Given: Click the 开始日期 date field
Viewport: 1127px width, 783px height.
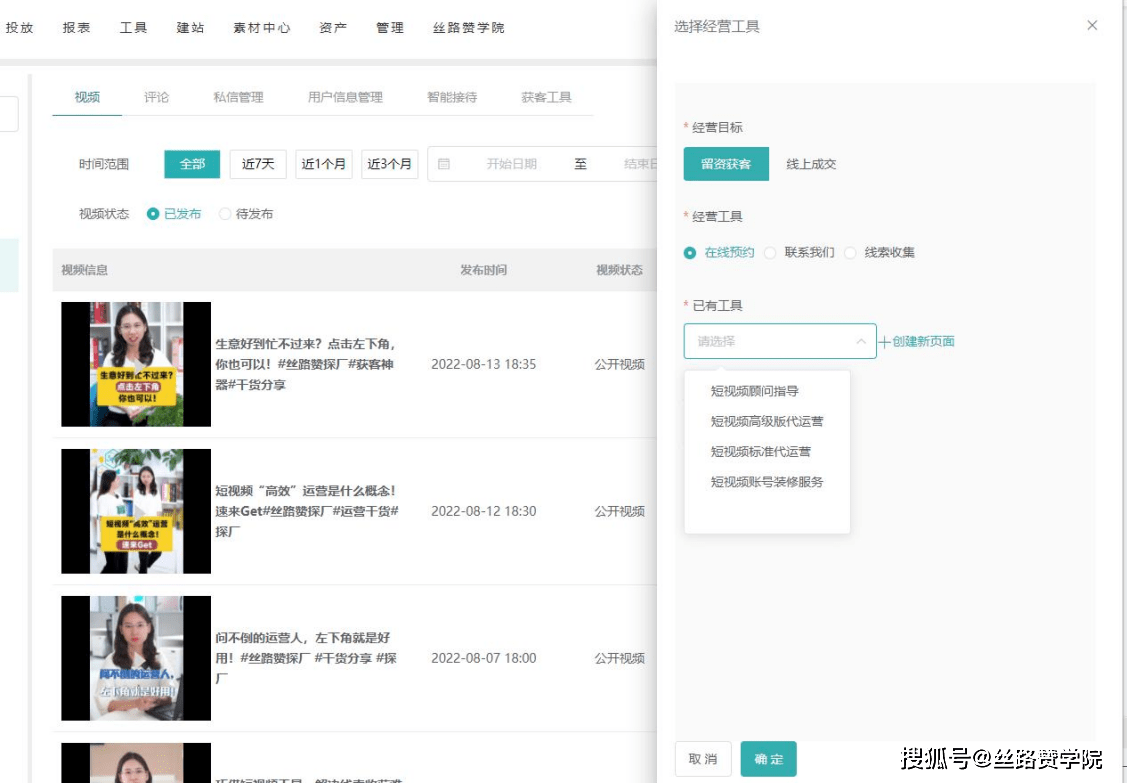Looking at the screenshot, I should coord(511,164).
